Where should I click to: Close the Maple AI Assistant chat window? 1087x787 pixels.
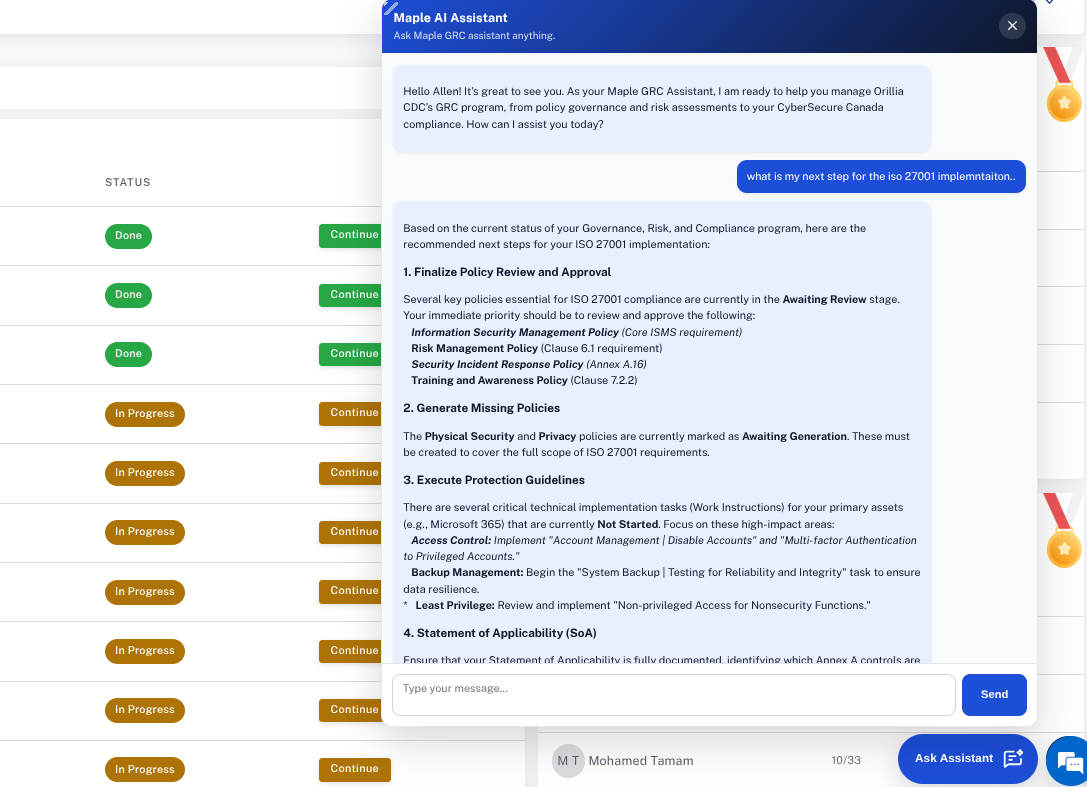1012,26
